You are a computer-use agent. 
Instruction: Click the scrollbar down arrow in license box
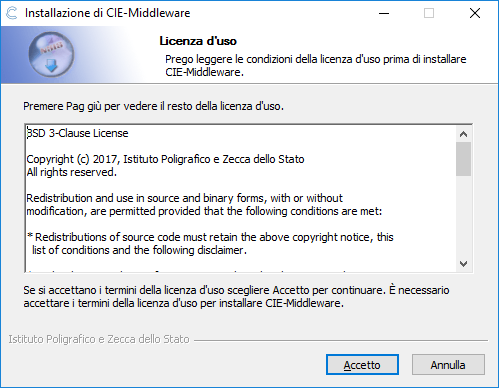pos(463,264)
